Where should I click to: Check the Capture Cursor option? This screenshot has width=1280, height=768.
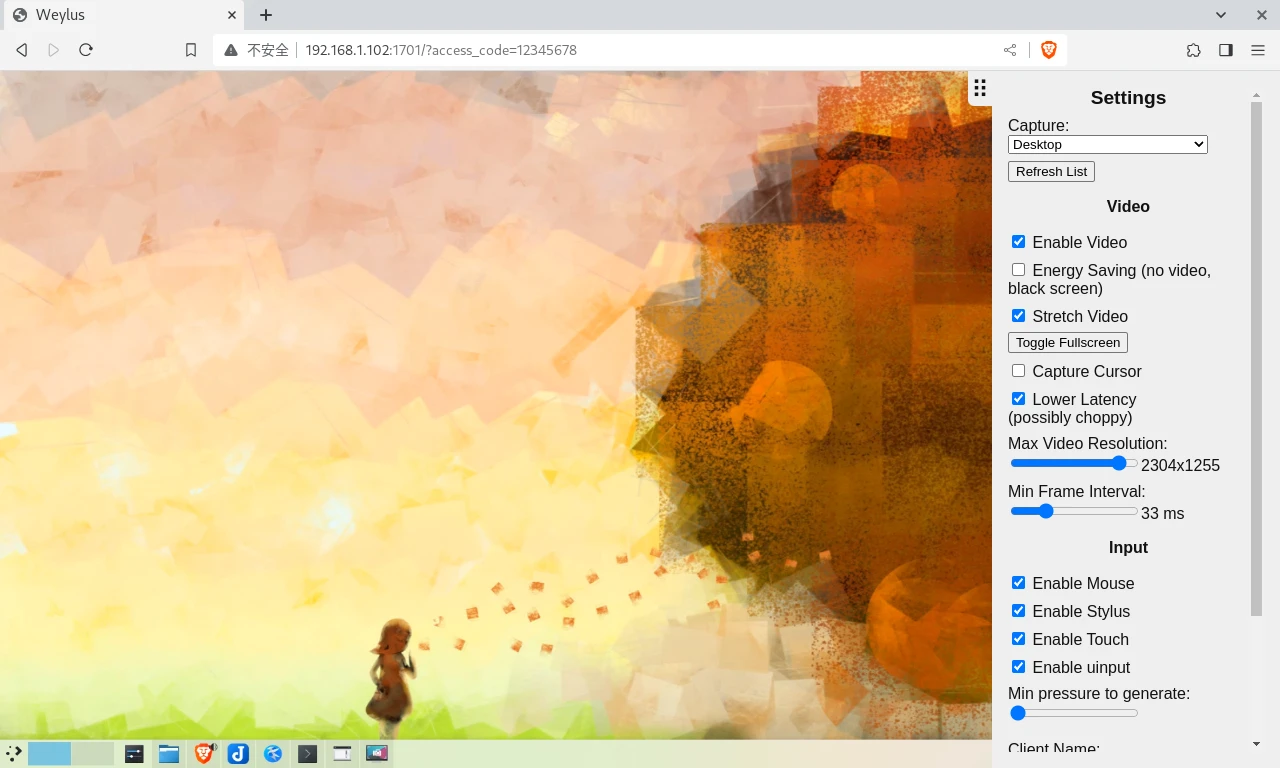coord(1018,371)
